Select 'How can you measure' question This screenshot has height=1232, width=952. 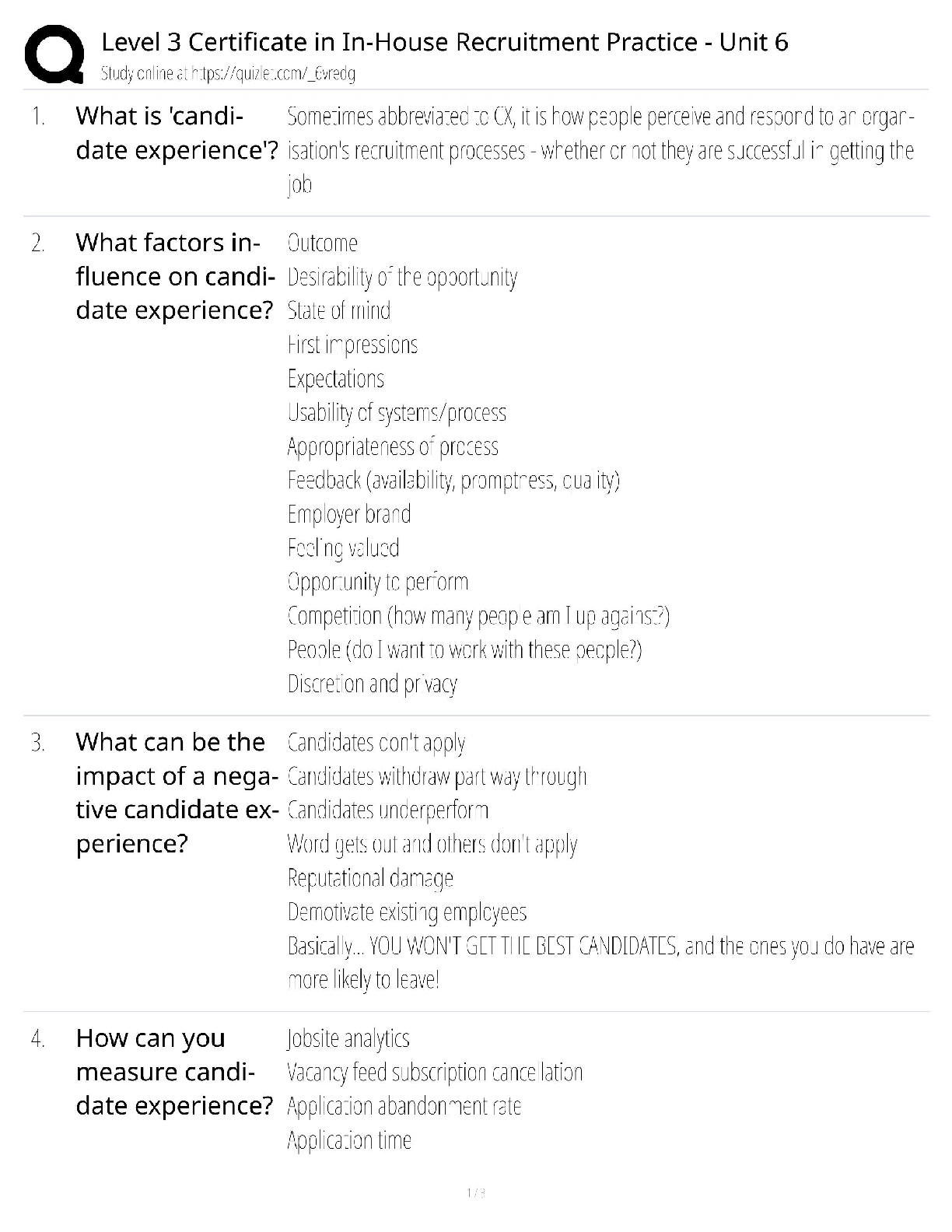point(174,1072)
